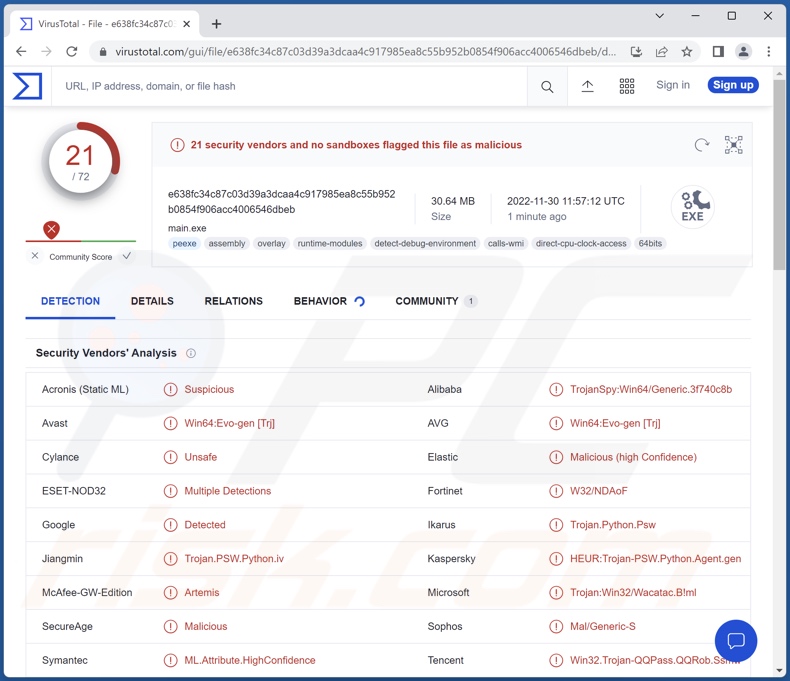790x681 pixels.
Task: Click the calls-wmi tag
Action: [506, 243]
